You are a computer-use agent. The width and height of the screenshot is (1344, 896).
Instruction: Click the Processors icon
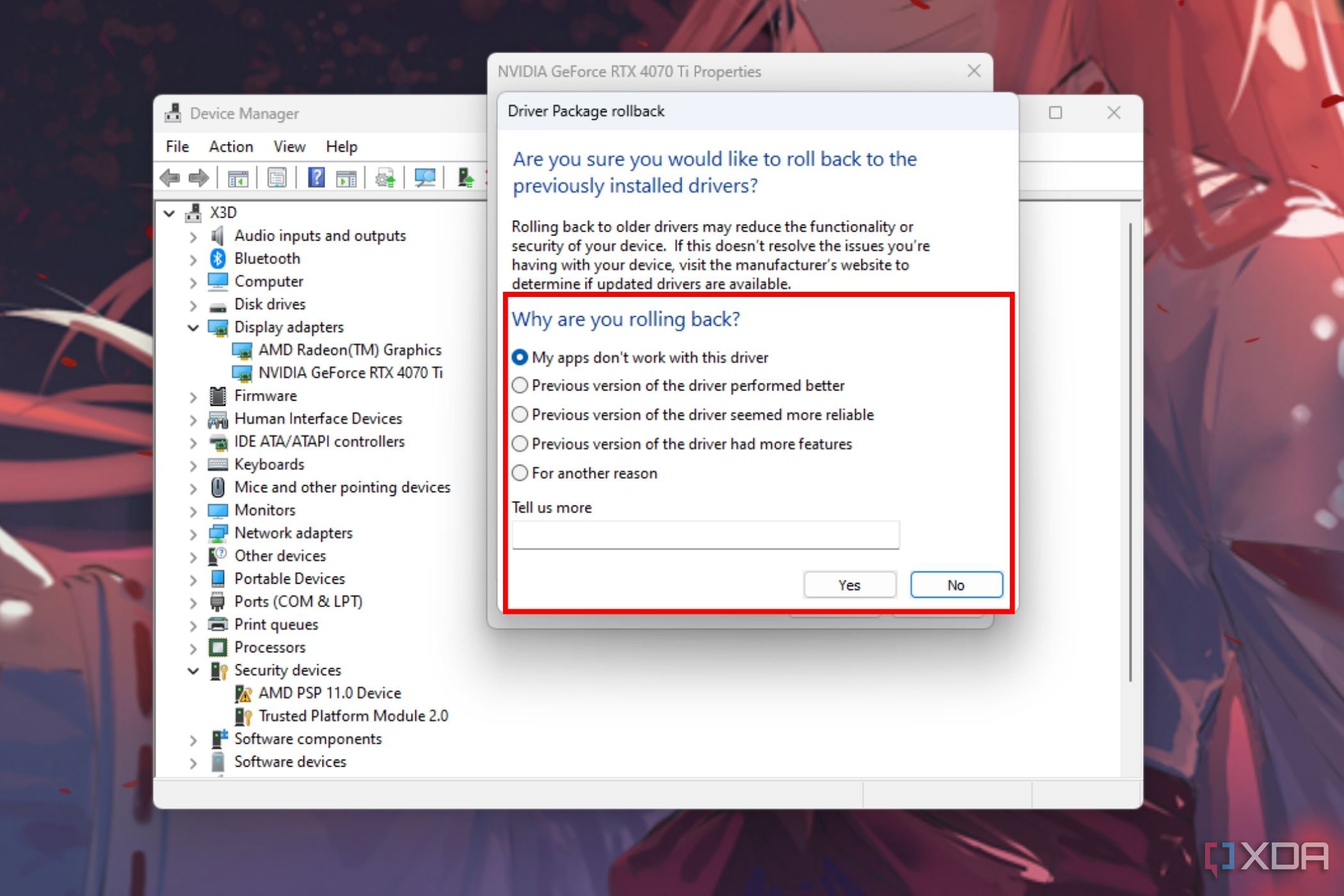click(218, 648)
